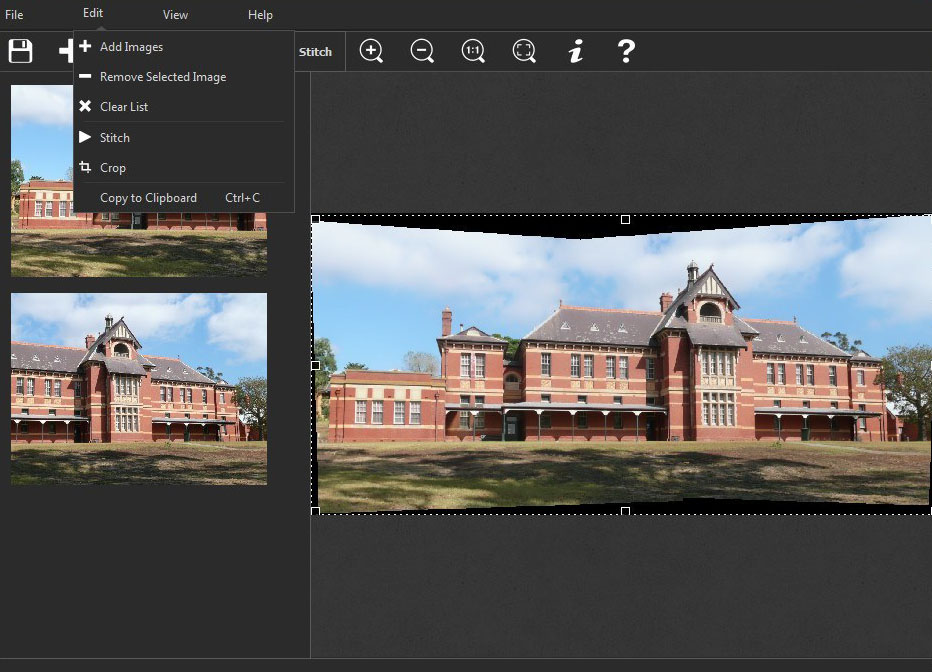Open the View menu

[175, 15]
